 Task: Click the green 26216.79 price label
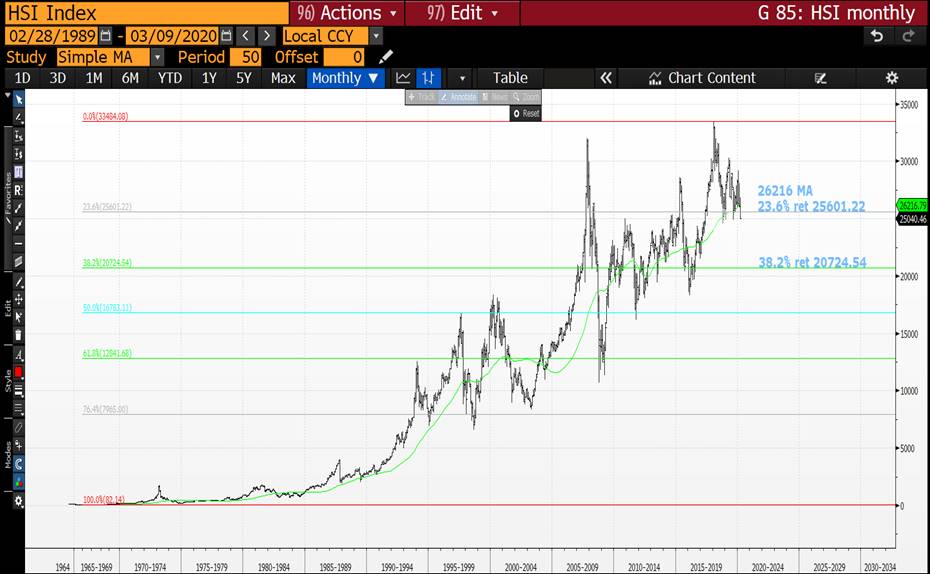pos(912,205)
